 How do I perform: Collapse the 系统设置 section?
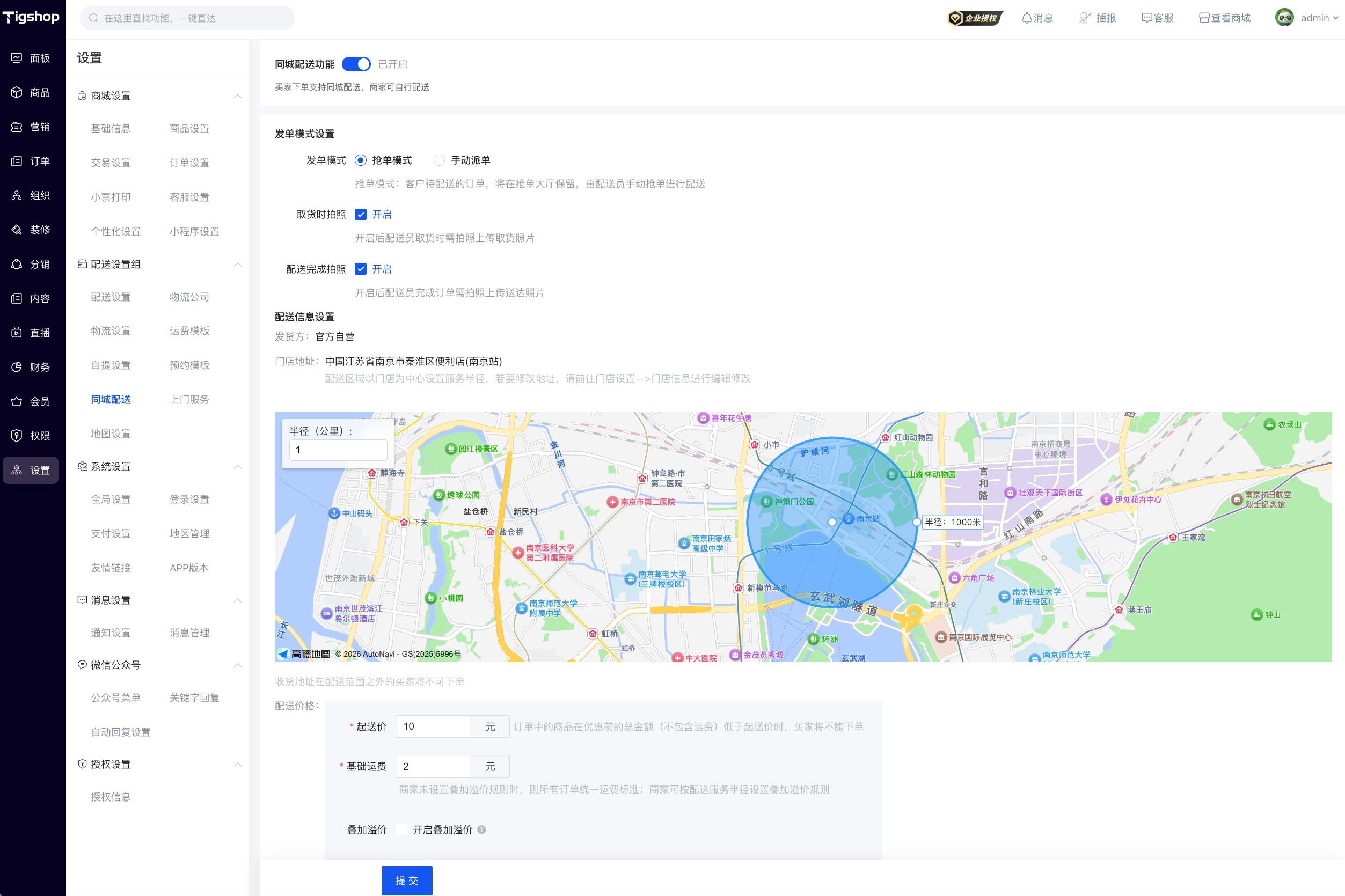pos(237,466)
